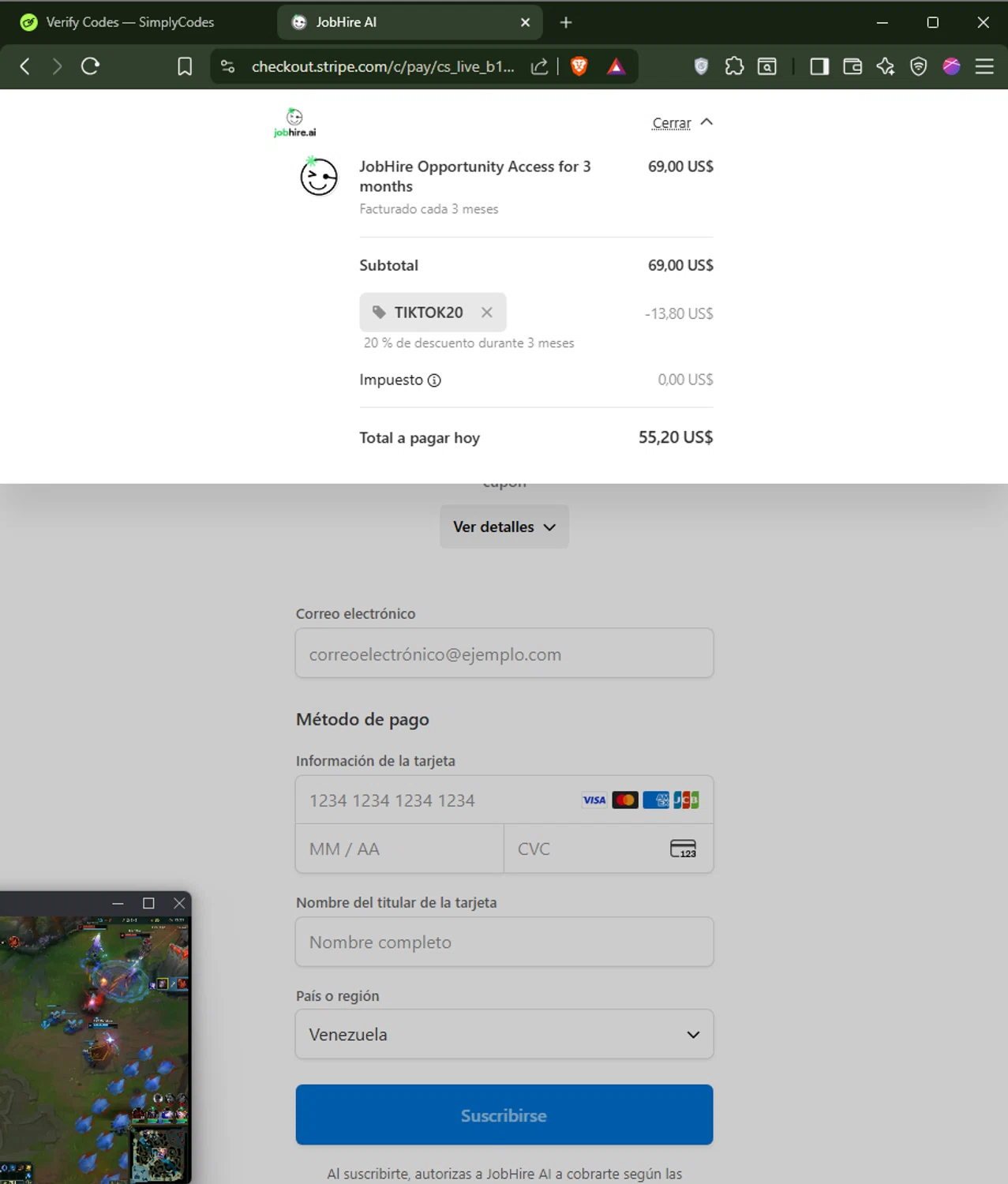Open the grey shield extension icon

[701, 66]
